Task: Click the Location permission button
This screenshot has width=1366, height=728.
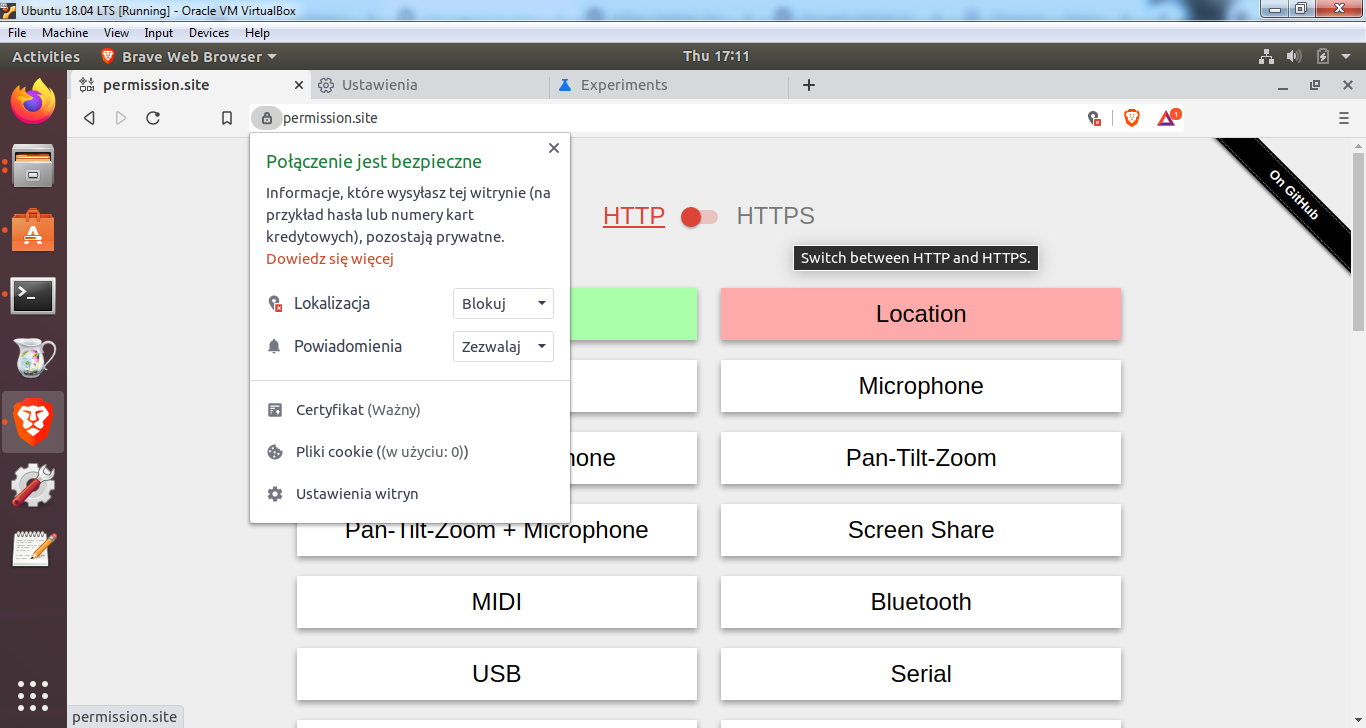Action: 921,314
